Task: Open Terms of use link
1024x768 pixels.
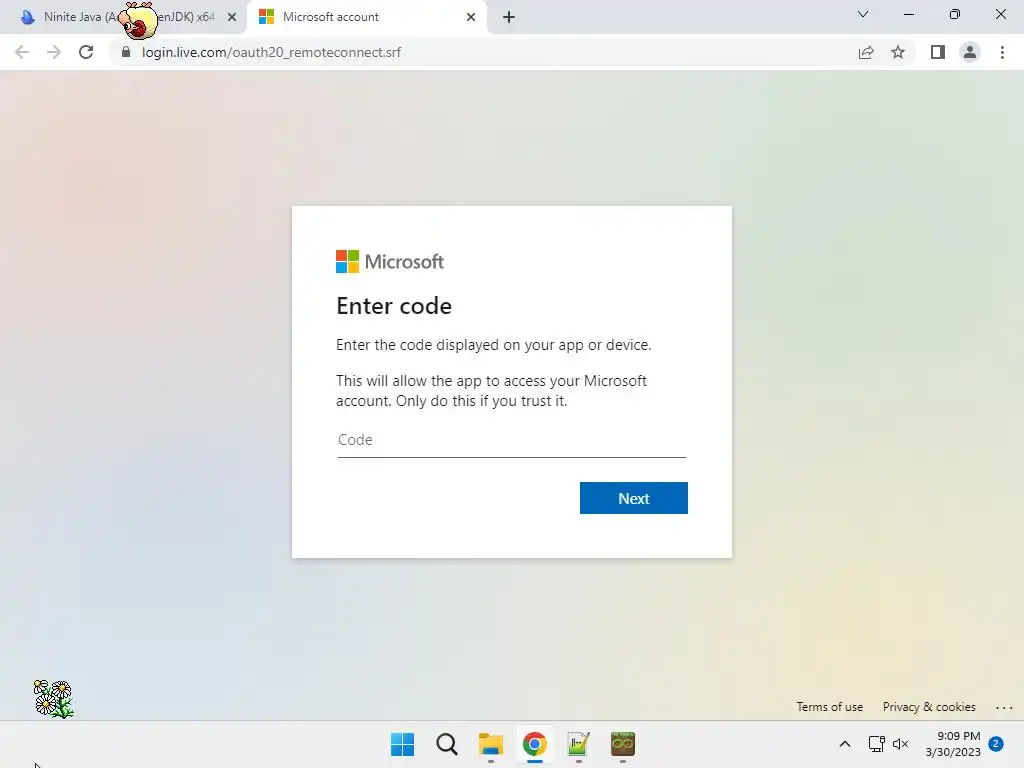Action: [x=829, y=707]
